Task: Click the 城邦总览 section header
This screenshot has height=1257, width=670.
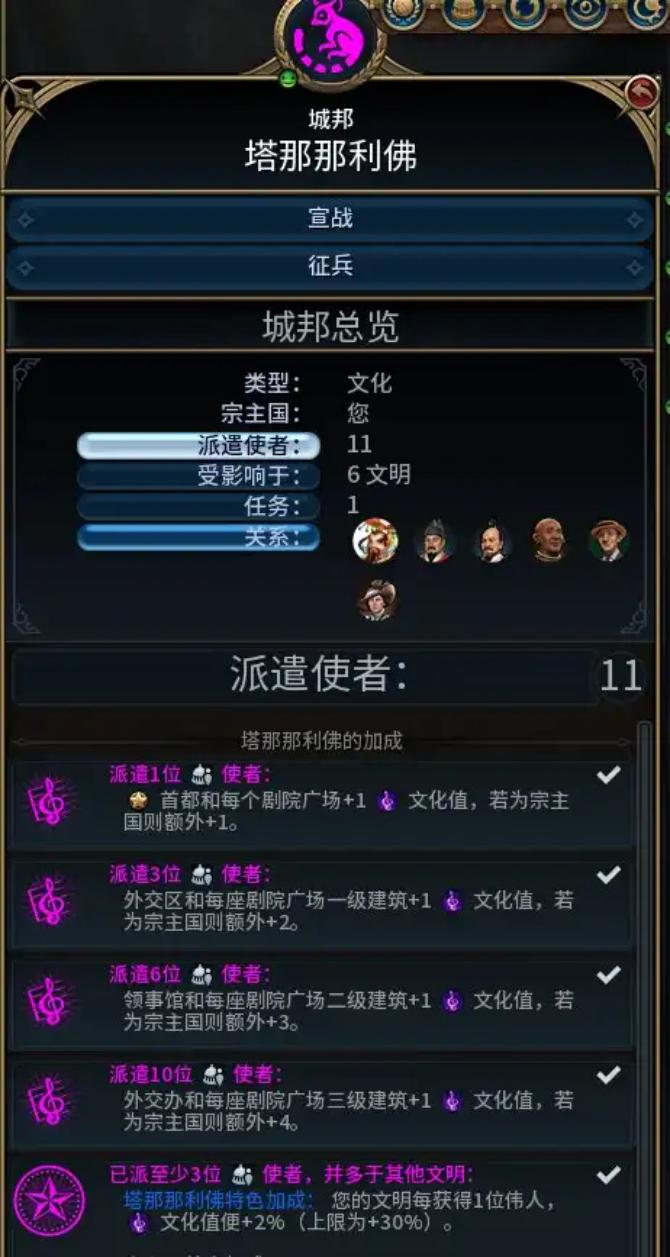Action: point(330,326)
